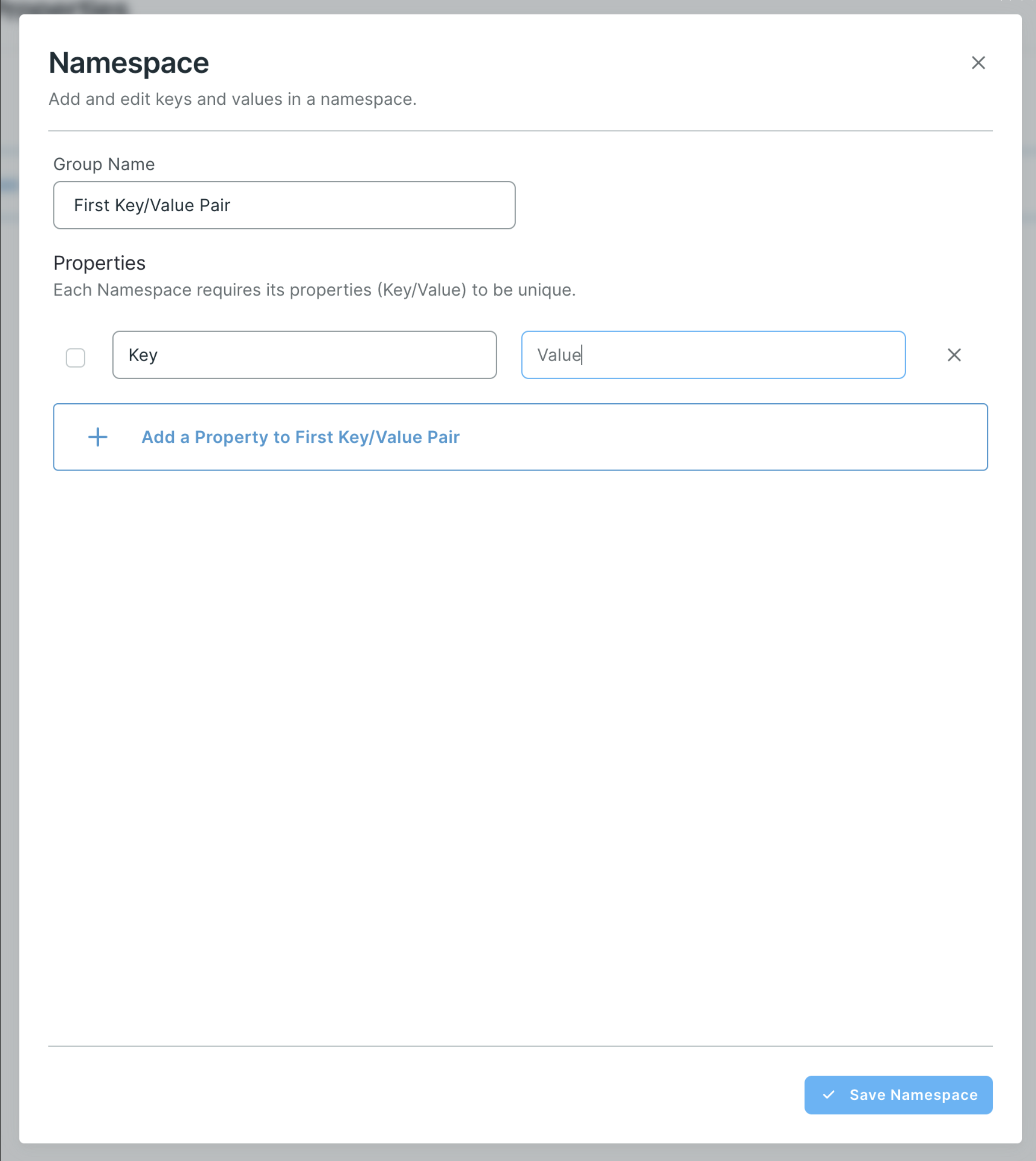Click the "Add and edit keys" subtitle text
The image size is (1036, 1161).
point(232,99)
